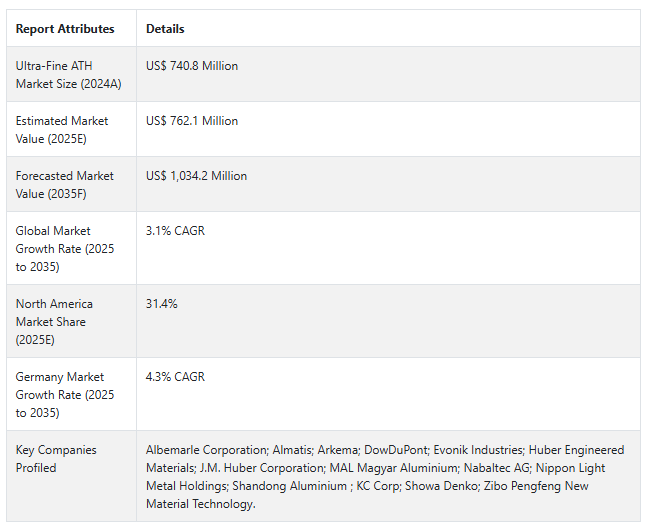Select the North America Market Share label

click(54, 322)
